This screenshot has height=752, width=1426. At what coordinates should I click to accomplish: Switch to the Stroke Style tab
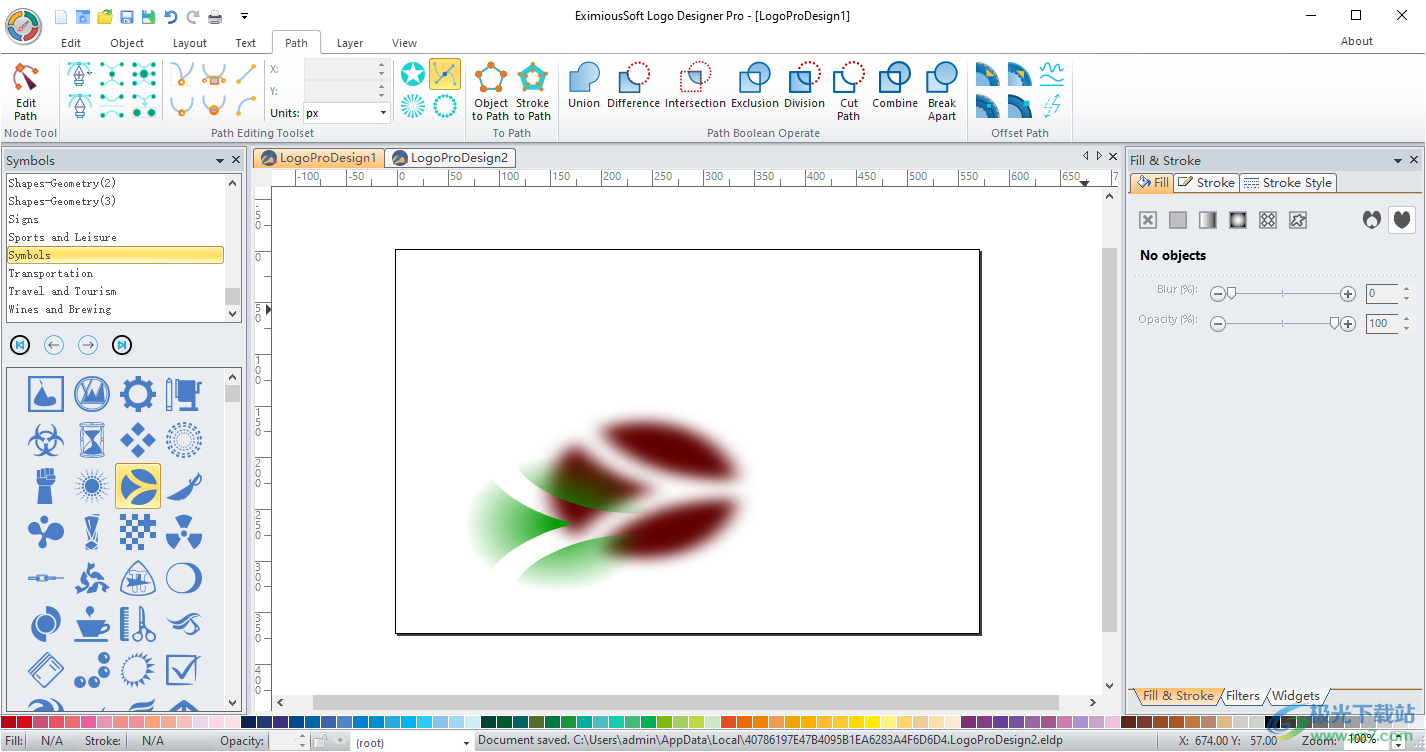1288,182
